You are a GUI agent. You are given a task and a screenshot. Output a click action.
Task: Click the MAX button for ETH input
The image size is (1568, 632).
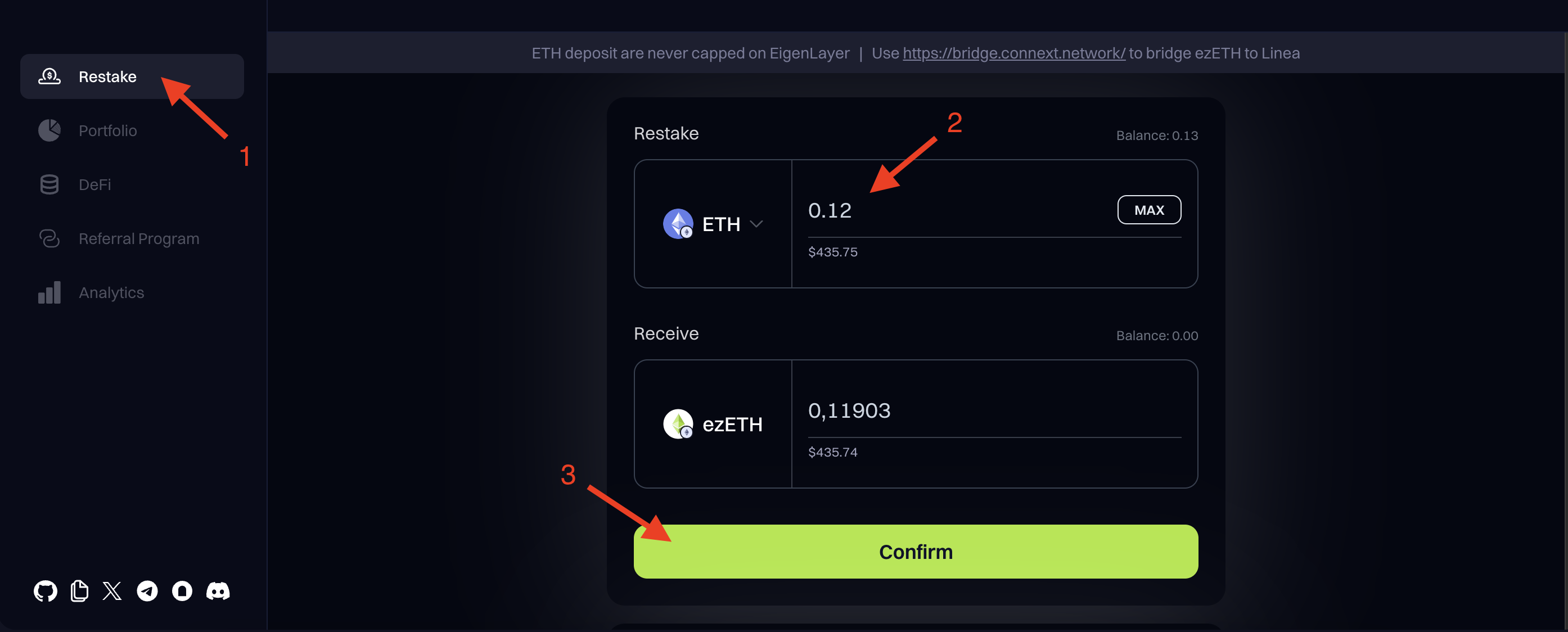pyautogui.click(x=1149, y=209)
